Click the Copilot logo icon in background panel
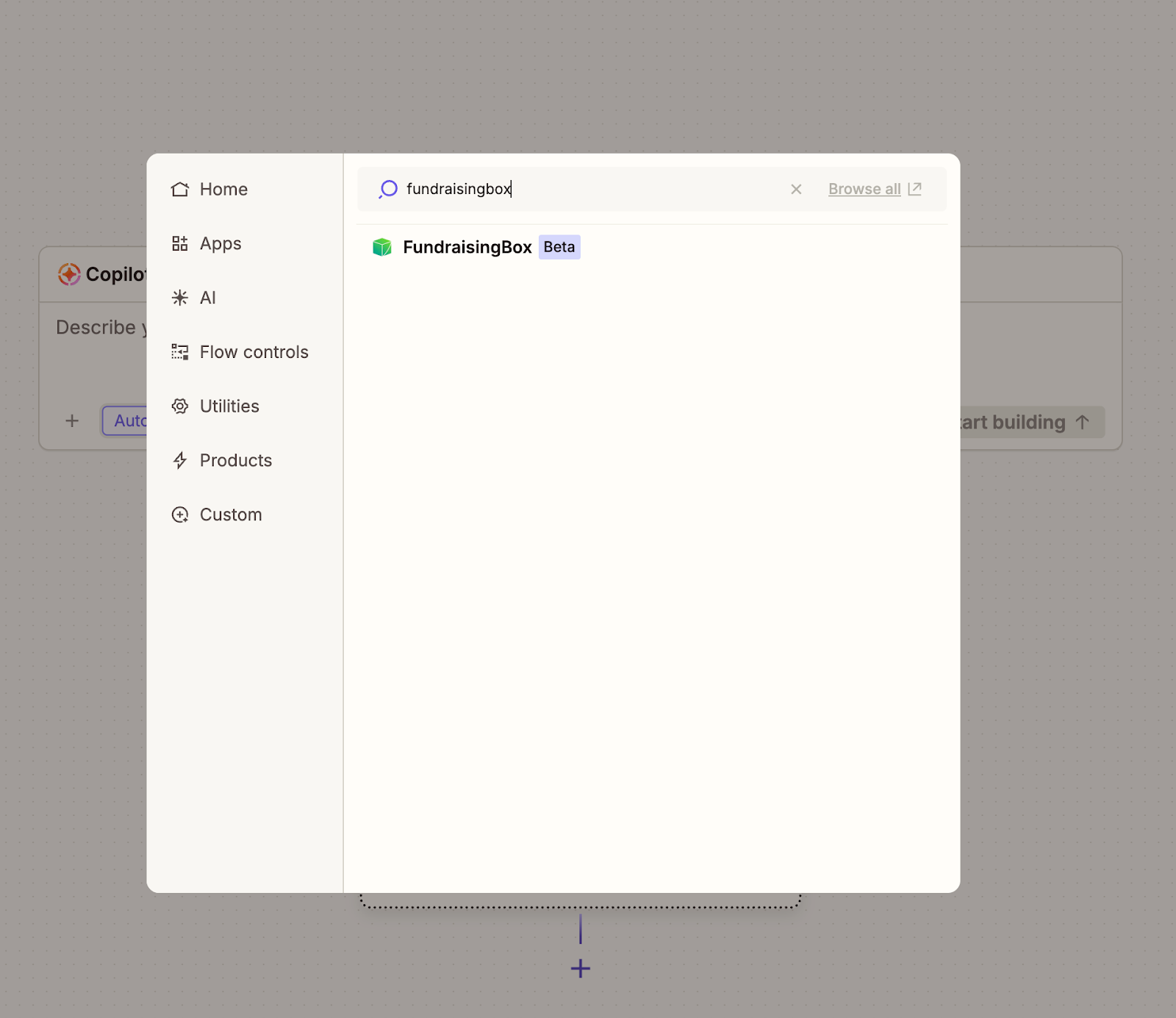Viewport: 1176px width, 1018px height. [69, 274]
